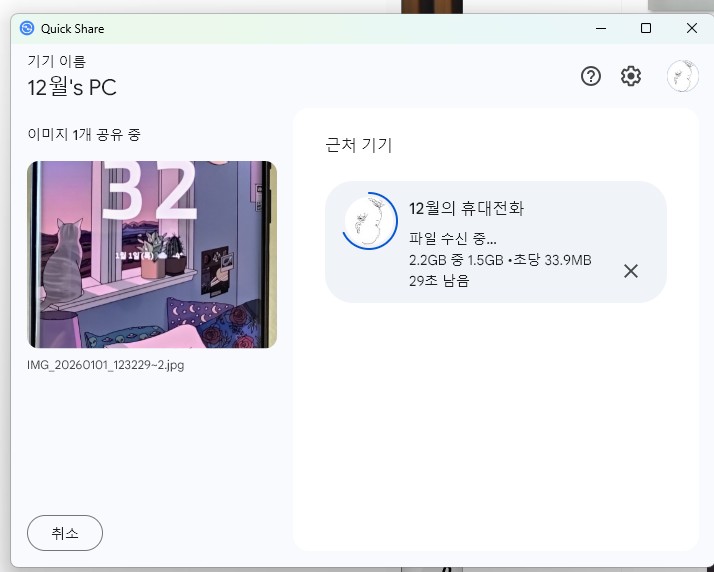Image resolution: width=714 pixels, height=572 pixels.
Task: Click the 이미지 1개 공유 중 label
Action: click(x=84, y=134)
